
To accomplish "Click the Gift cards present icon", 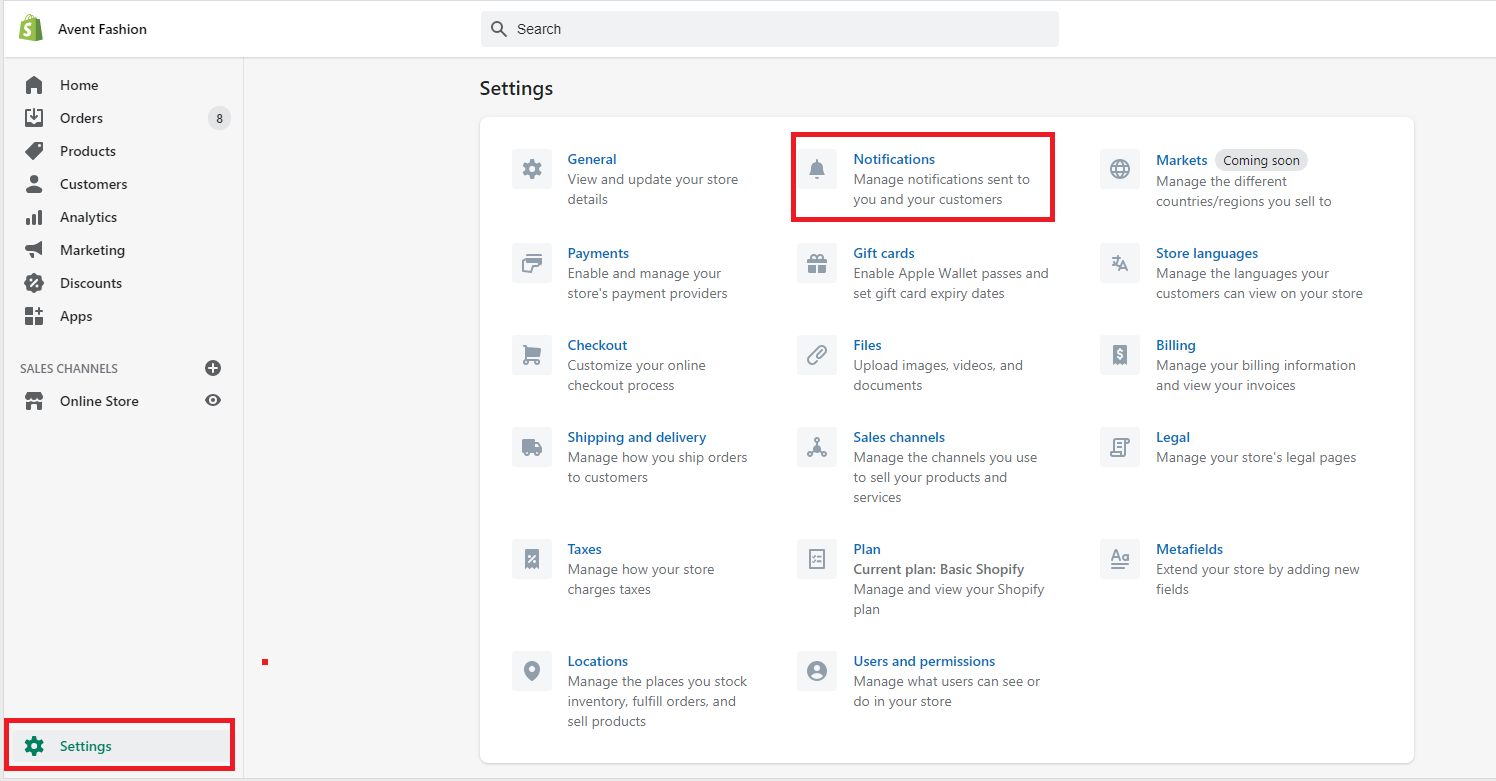I will point(817,263).
